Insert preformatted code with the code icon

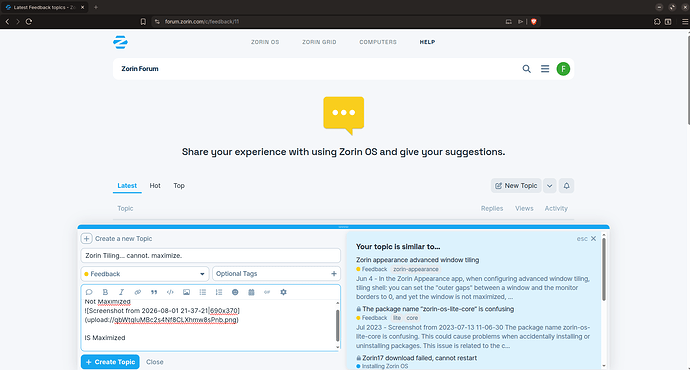(170, 292)
